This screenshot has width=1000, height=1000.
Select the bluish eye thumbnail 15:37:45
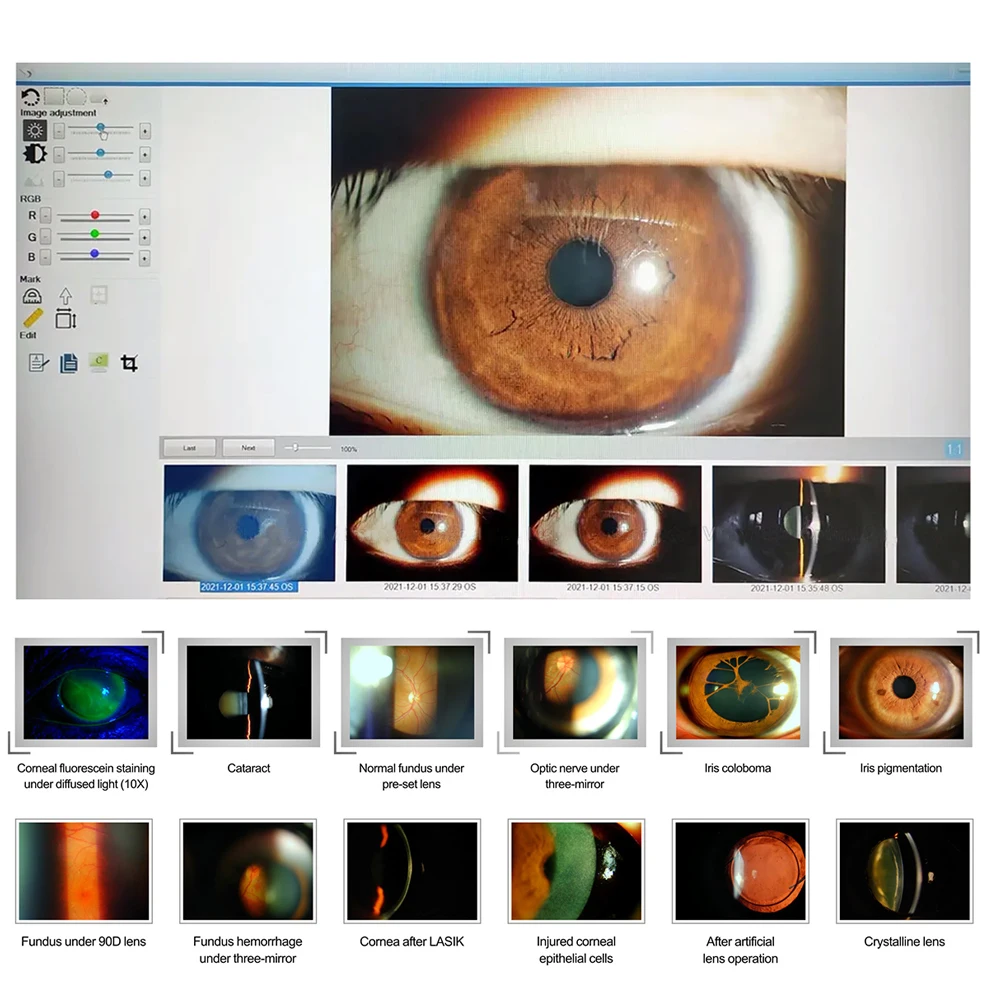point(249,523)
